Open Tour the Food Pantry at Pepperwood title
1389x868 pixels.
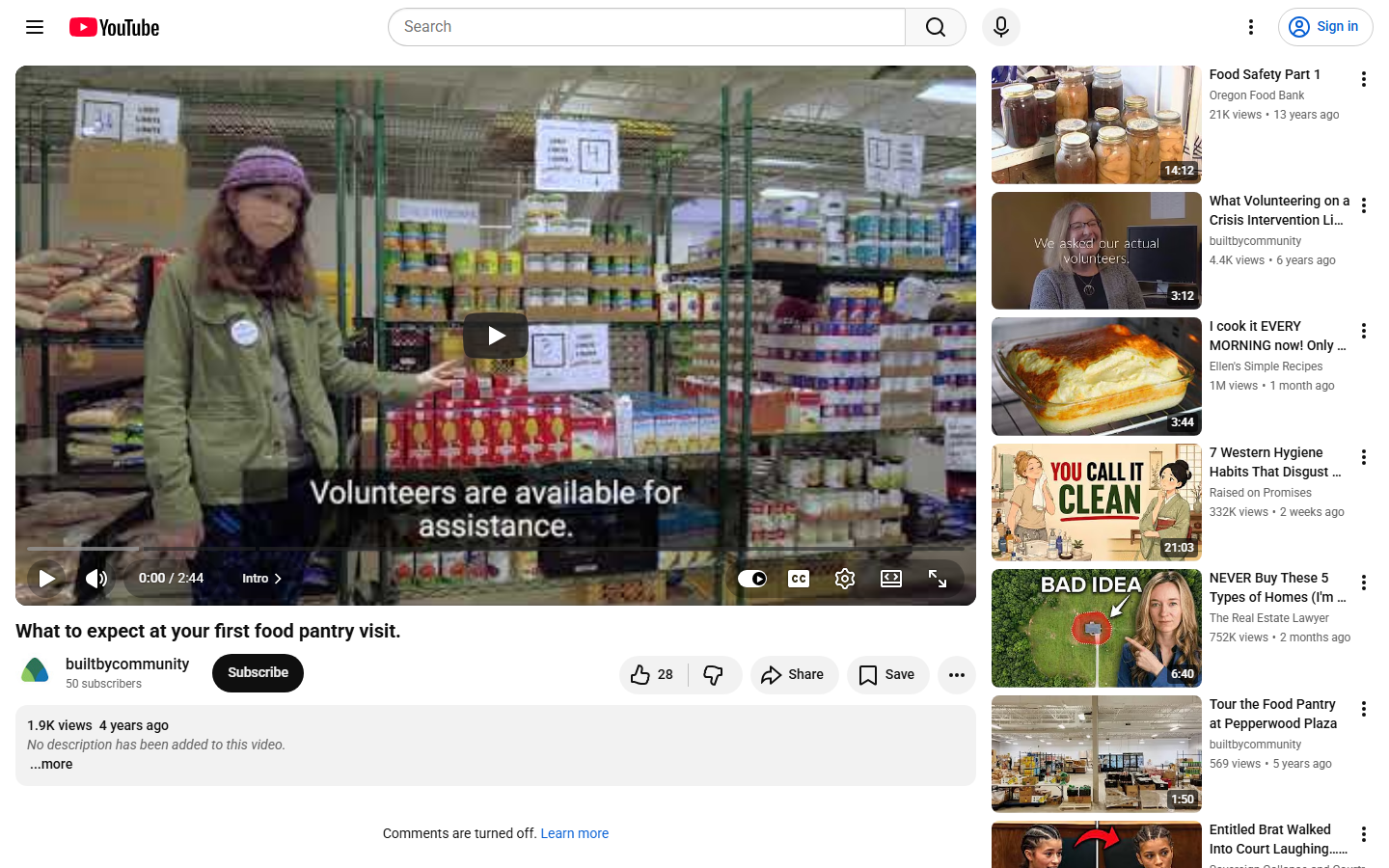pyautogui.click(x=1273, y=714)
